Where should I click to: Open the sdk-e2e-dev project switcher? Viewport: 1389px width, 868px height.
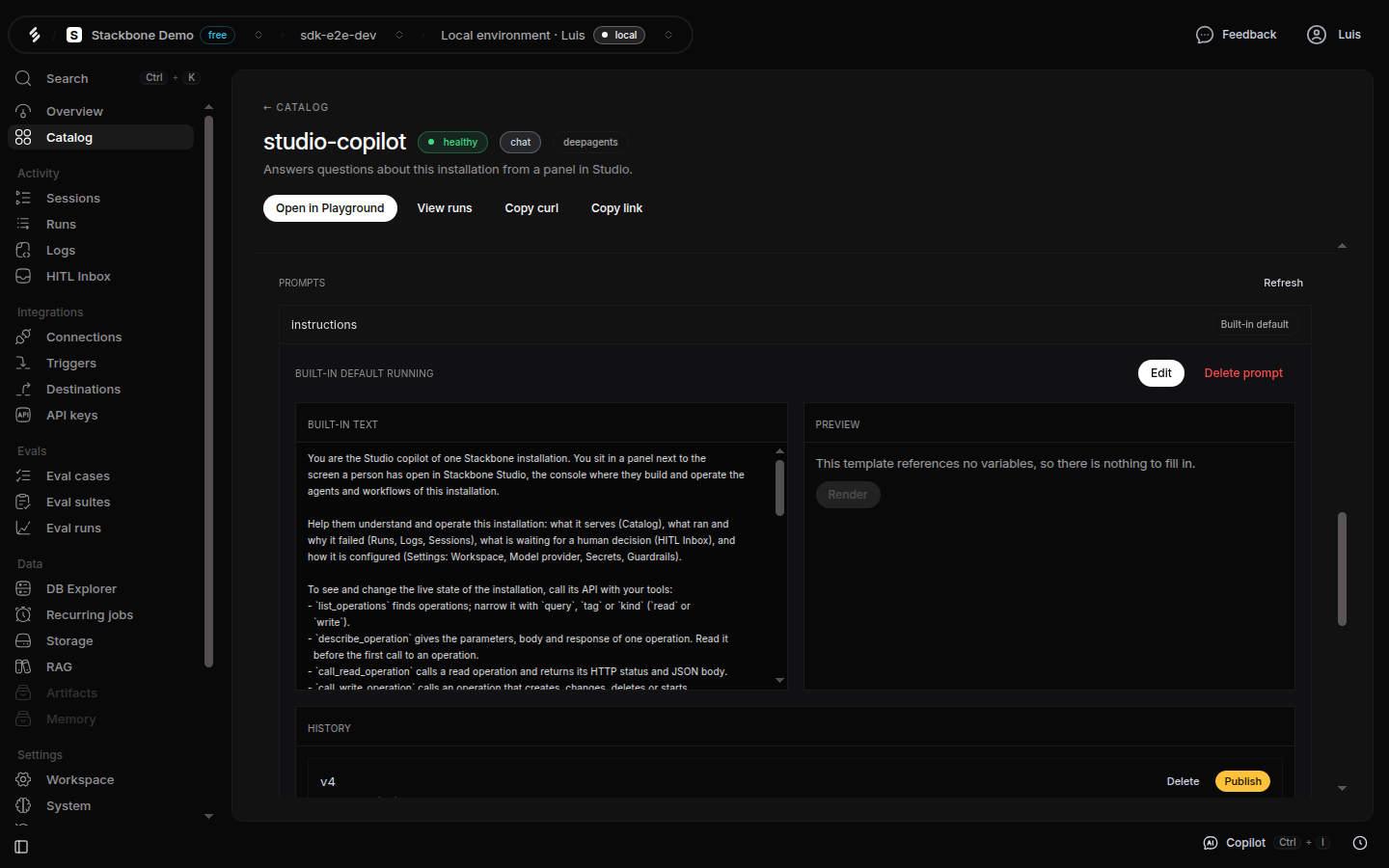pyautogui.click(x=399, y=35)
